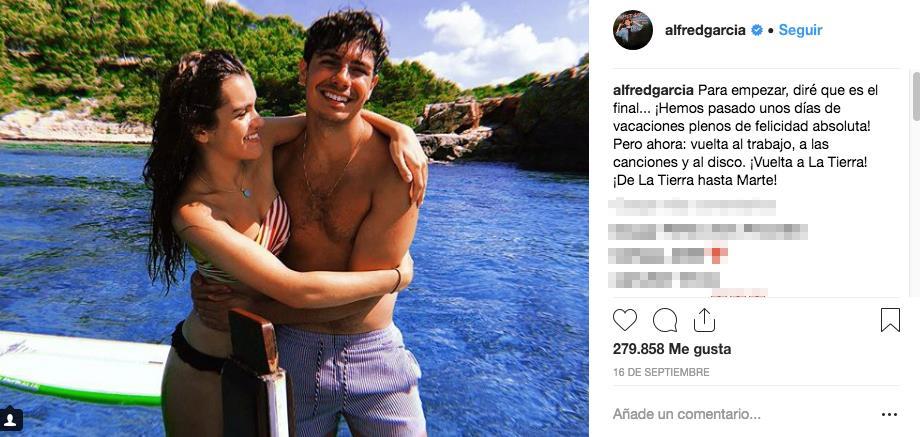Select the first blurred comment
Screen dimensions: 920x437
(x=692, y=206)
